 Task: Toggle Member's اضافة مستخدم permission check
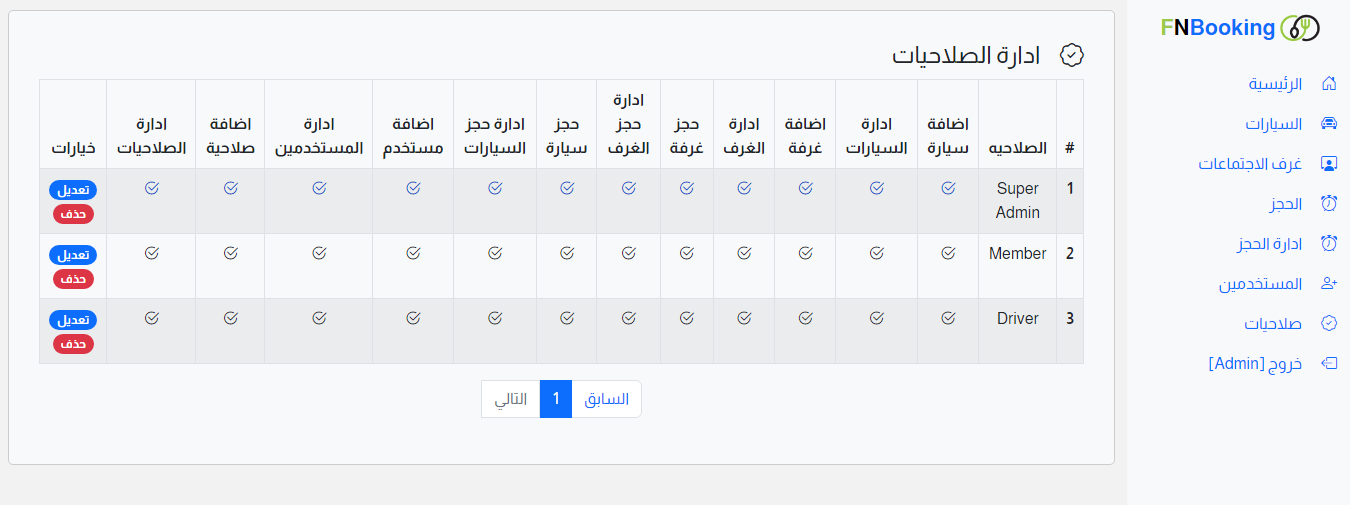(x=413, y=253)
